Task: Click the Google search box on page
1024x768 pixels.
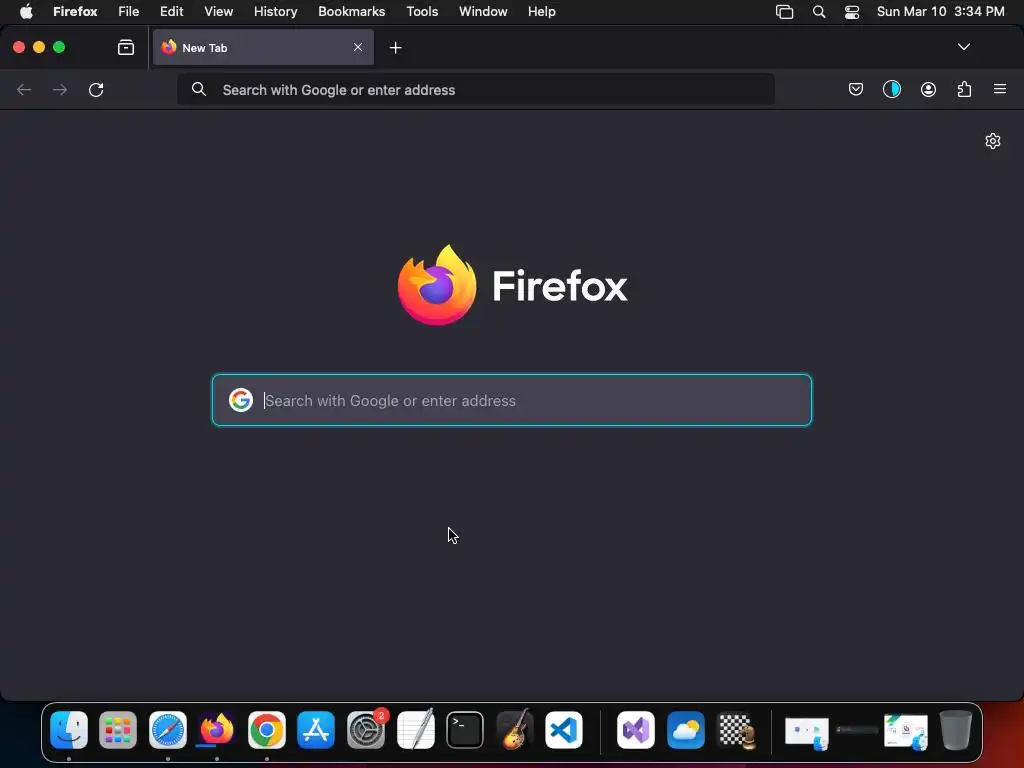Action: pos(512,400)
